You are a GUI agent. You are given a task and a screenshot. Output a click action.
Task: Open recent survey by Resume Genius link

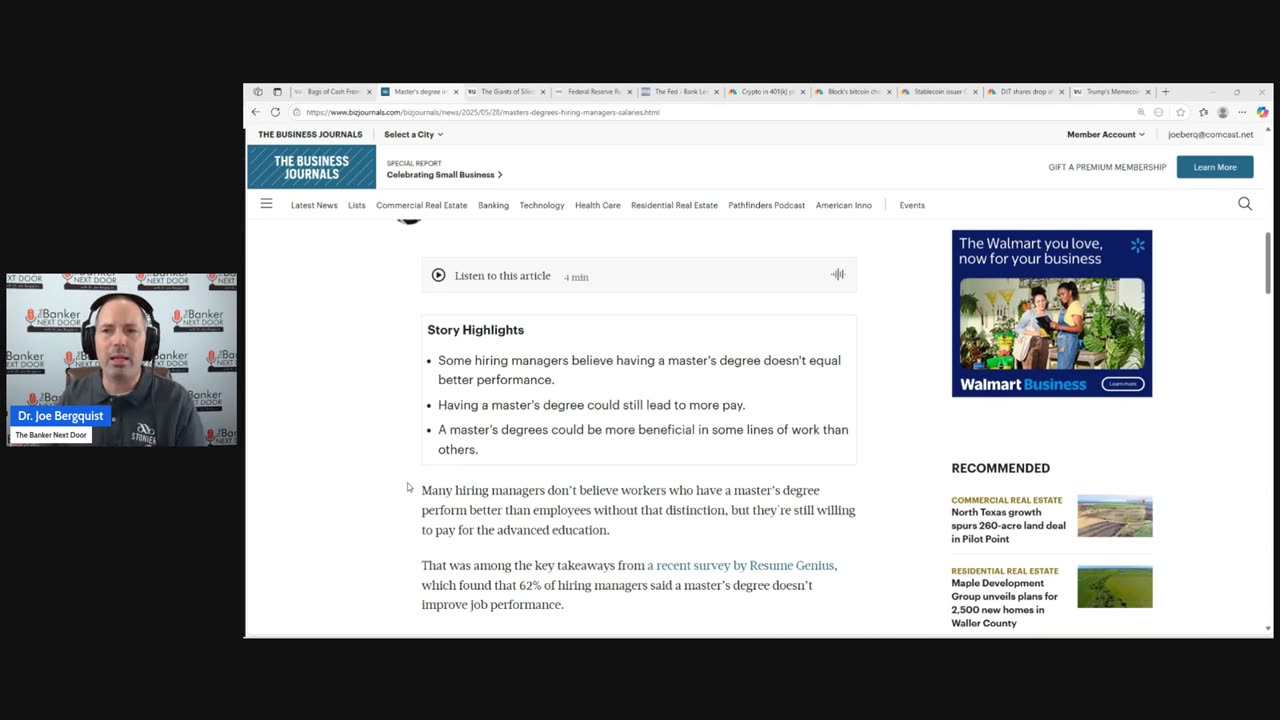tap(741, 566)
